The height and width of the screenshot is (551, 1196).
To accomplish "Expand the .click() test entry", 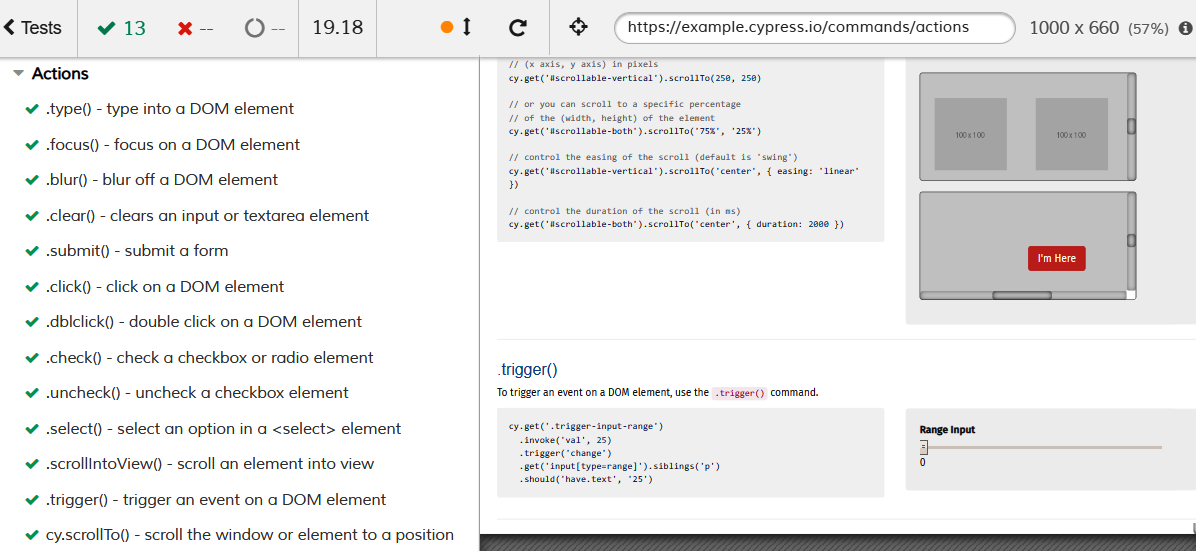I will tap(165, 287).
